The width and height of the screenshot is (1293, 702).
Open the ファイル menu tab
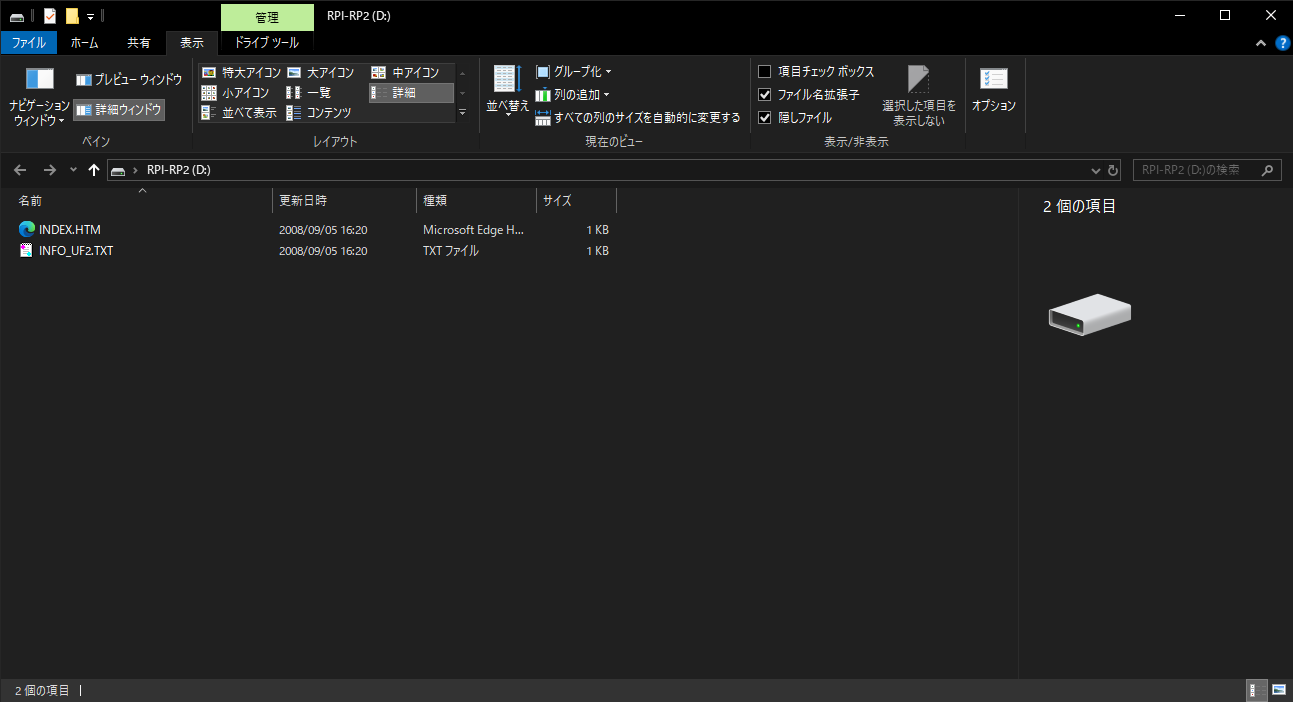pyautogui.click(x=29, y=43)
